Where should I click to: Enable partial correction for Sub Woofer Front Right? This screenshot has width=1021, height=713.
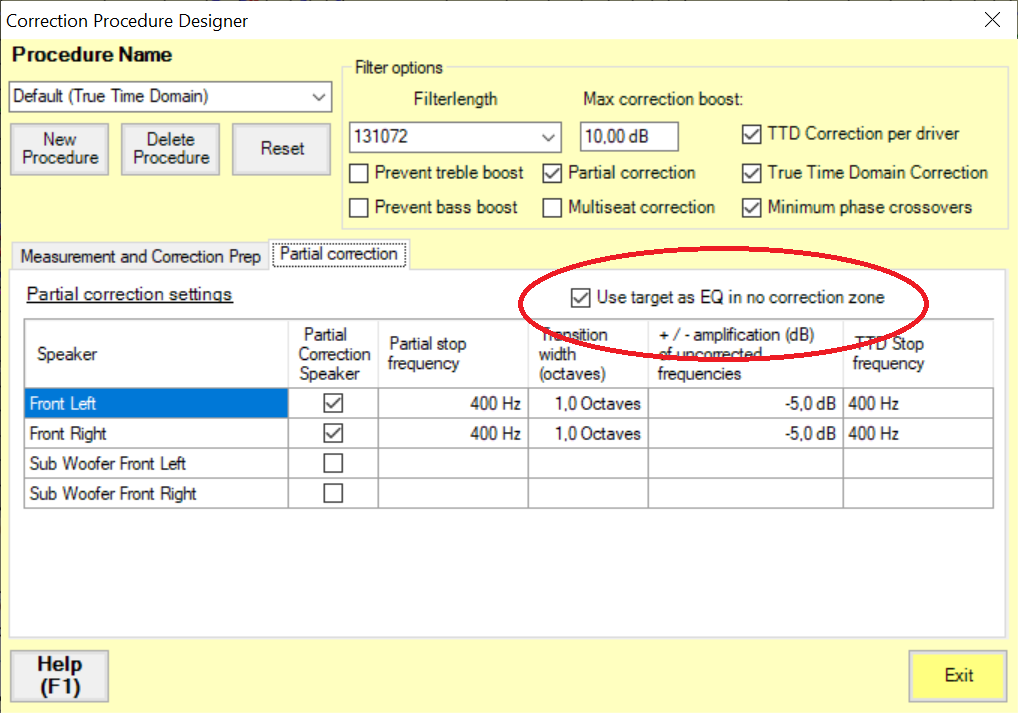click(x=333, y=494)
